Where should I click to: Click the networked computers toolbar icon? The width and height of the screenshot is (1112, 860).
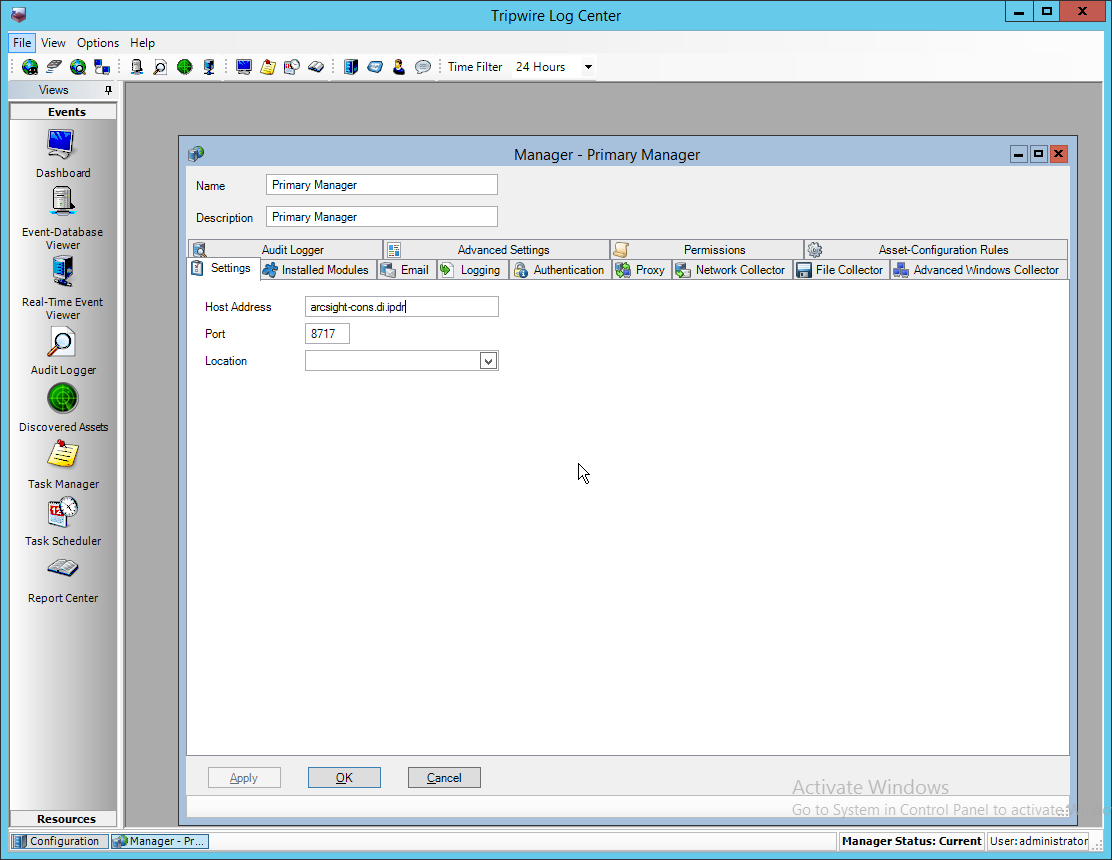point(102,67)
